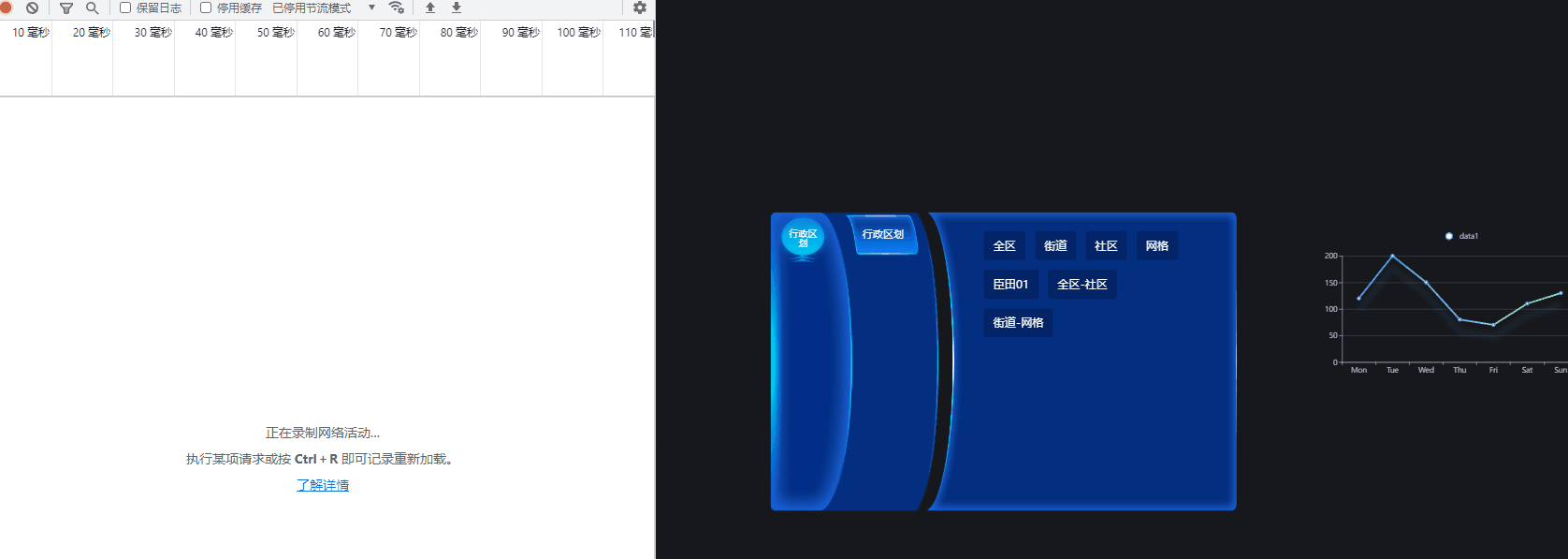Choose the 社区 option

coord(1106,245)
